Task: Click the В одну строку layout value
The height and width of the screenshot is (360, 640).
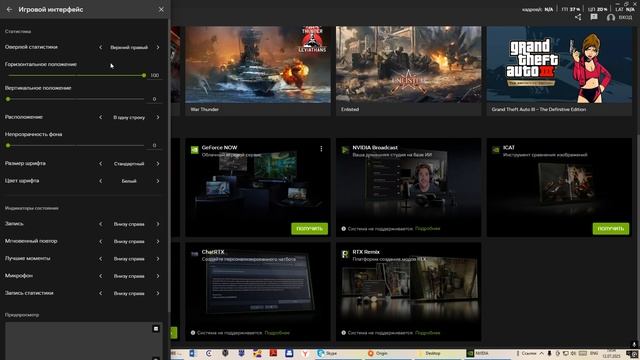Action: point(129,118)
